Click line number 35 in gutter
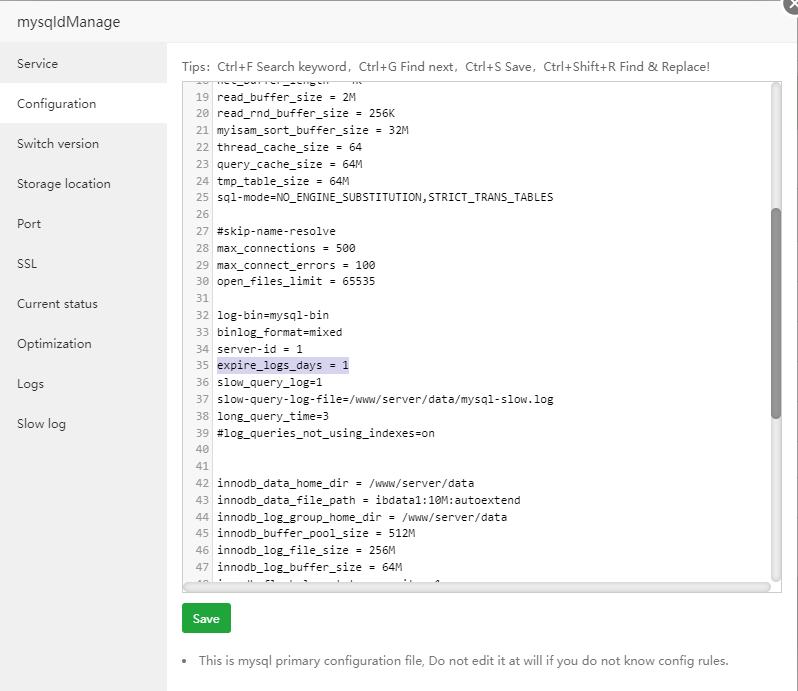The image size is (798, 691). [x=202, y=366]
